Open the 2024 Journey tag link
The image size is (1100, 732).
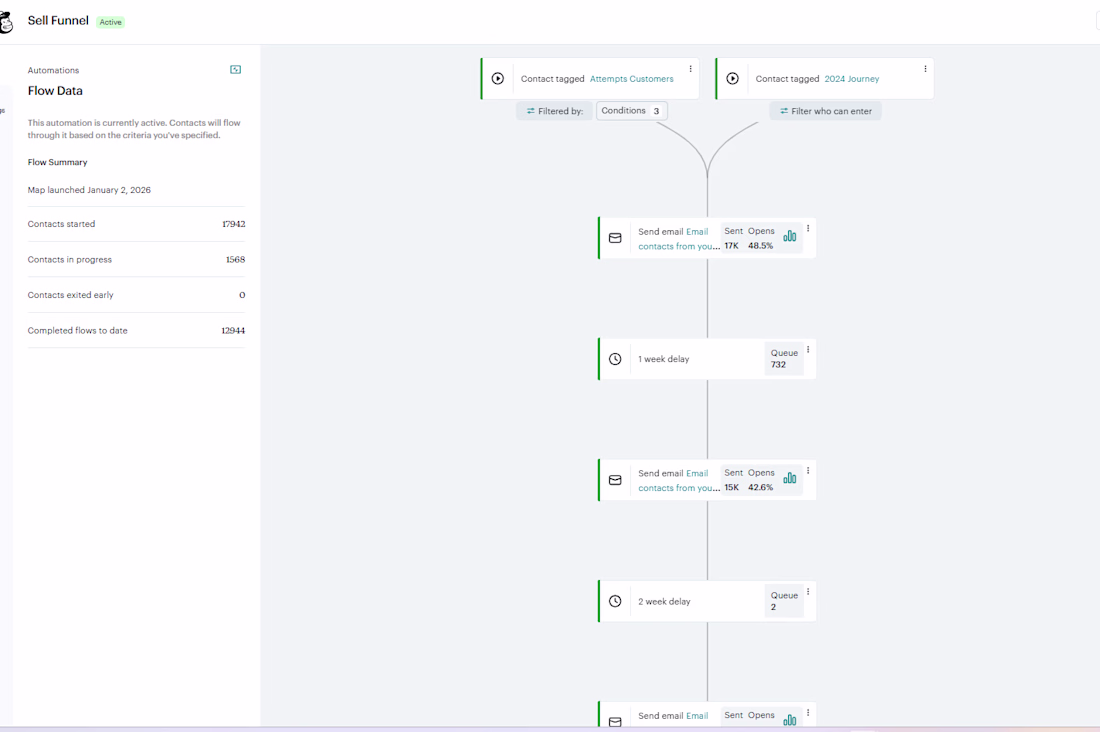point(851,79)
